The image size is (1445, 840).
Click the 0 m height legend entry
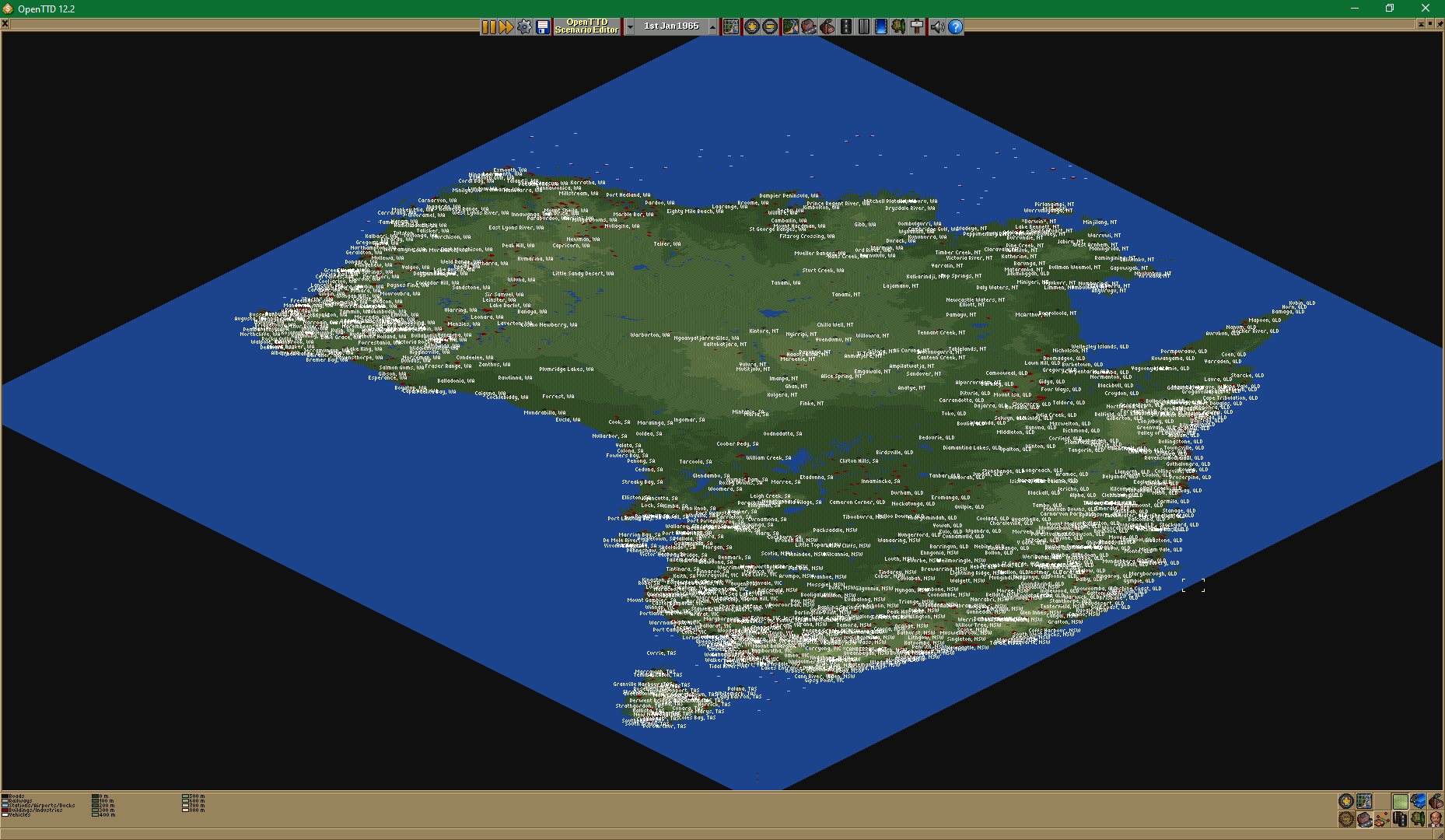click(x=100, y=796)
